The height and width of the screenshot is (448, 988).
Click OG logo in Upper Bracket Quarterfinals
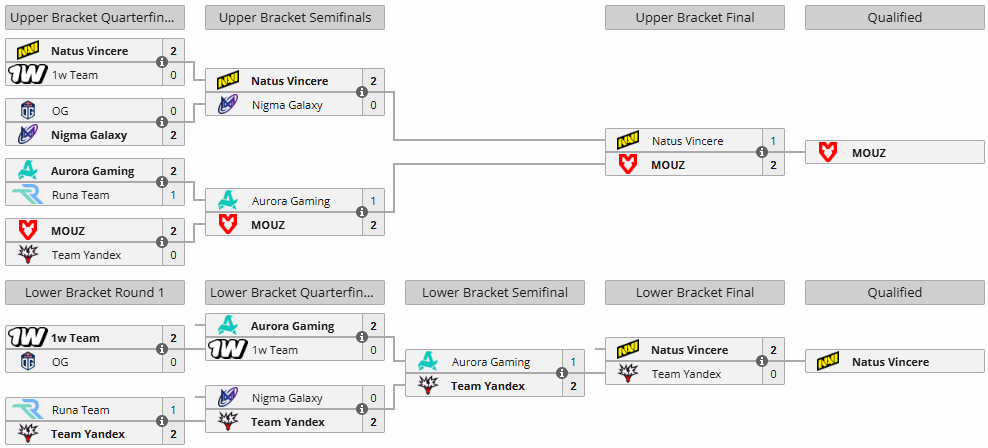pos(27,111)
